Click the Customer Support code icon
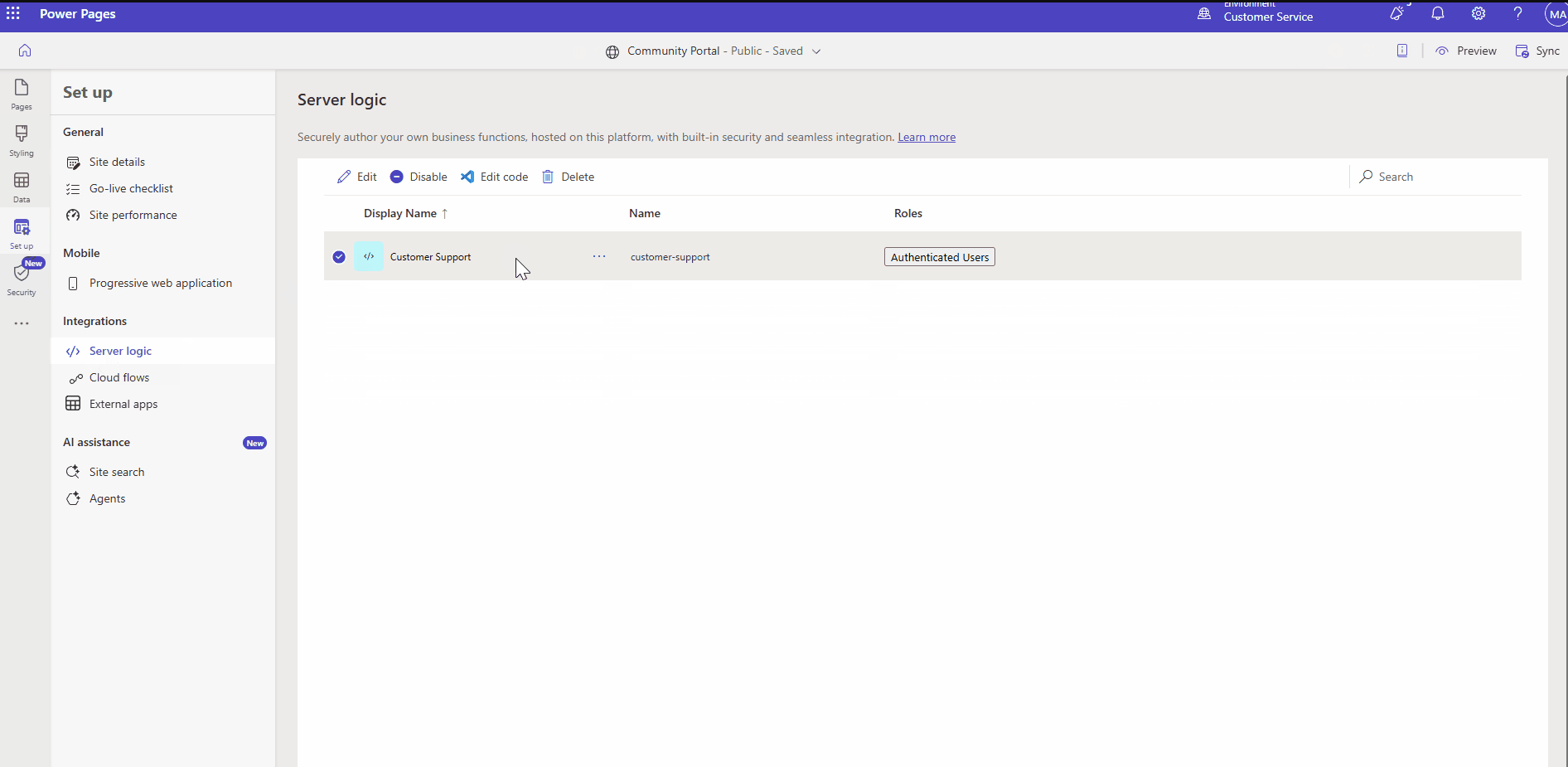Viewport: 1568px width, 767px height. (369, 256)
